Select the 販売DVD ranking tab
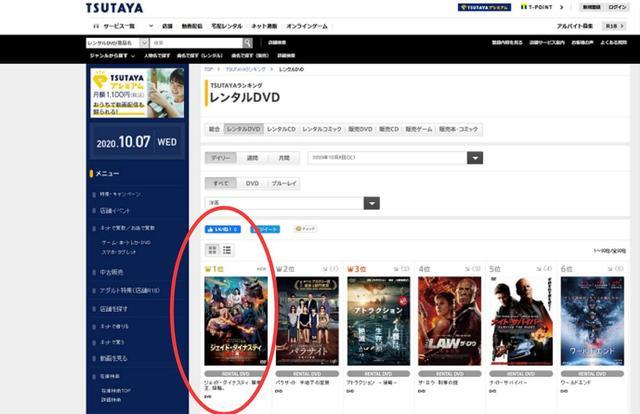Image resolution: width=640 pixels, height=414 pixels. coord(360,129)
